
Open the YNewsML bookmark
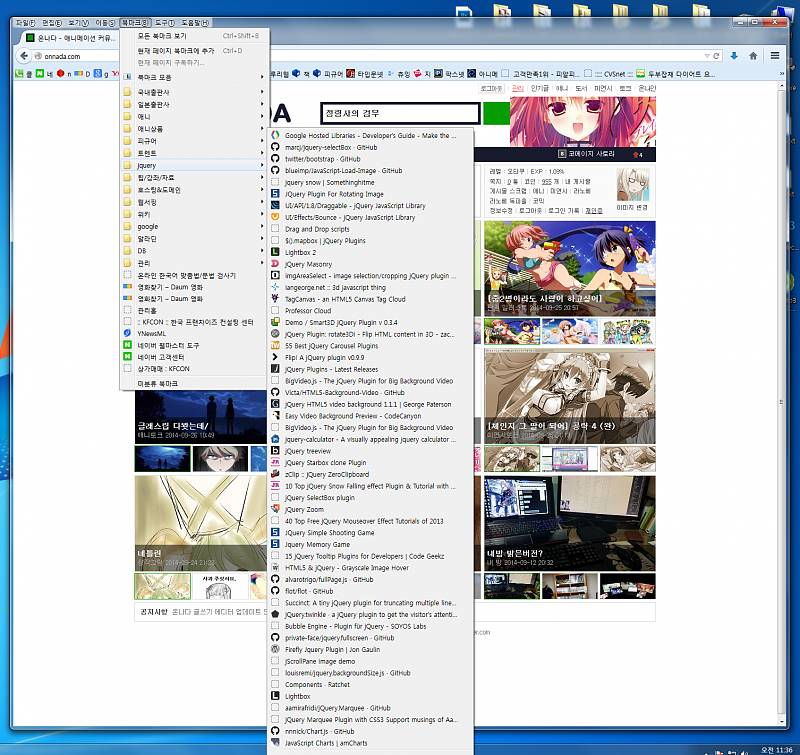point(152,333)
